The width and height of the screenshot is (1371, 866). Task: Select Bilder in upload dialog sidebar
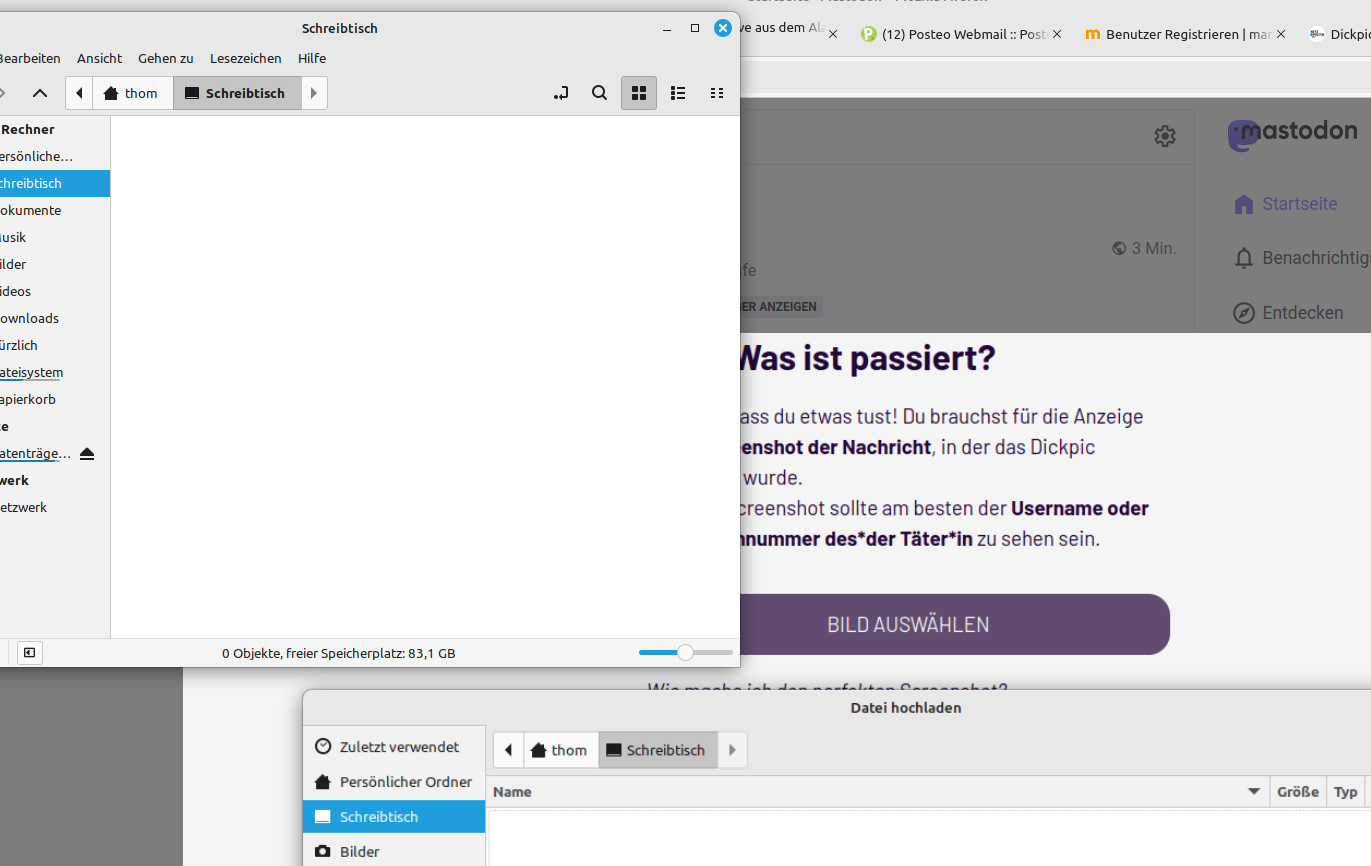click(394, 852)
